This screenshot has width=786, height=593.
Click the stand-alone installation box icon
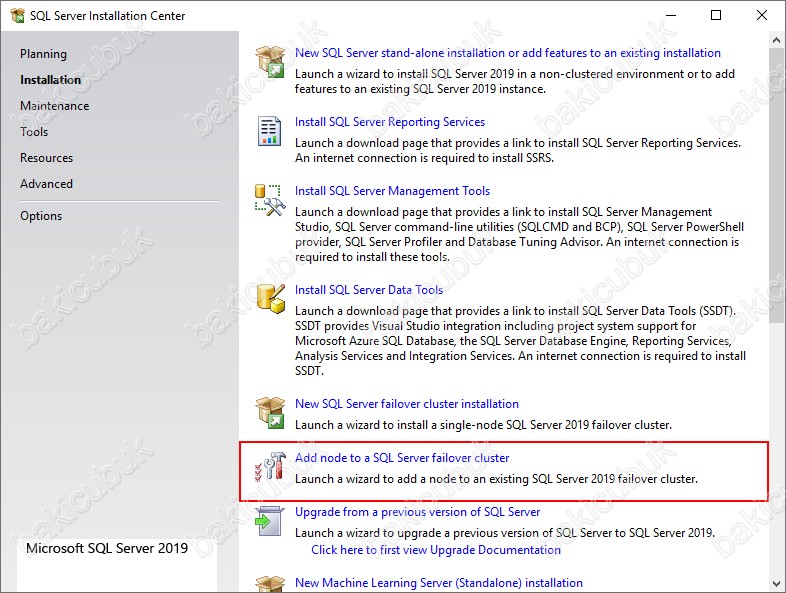270,62
